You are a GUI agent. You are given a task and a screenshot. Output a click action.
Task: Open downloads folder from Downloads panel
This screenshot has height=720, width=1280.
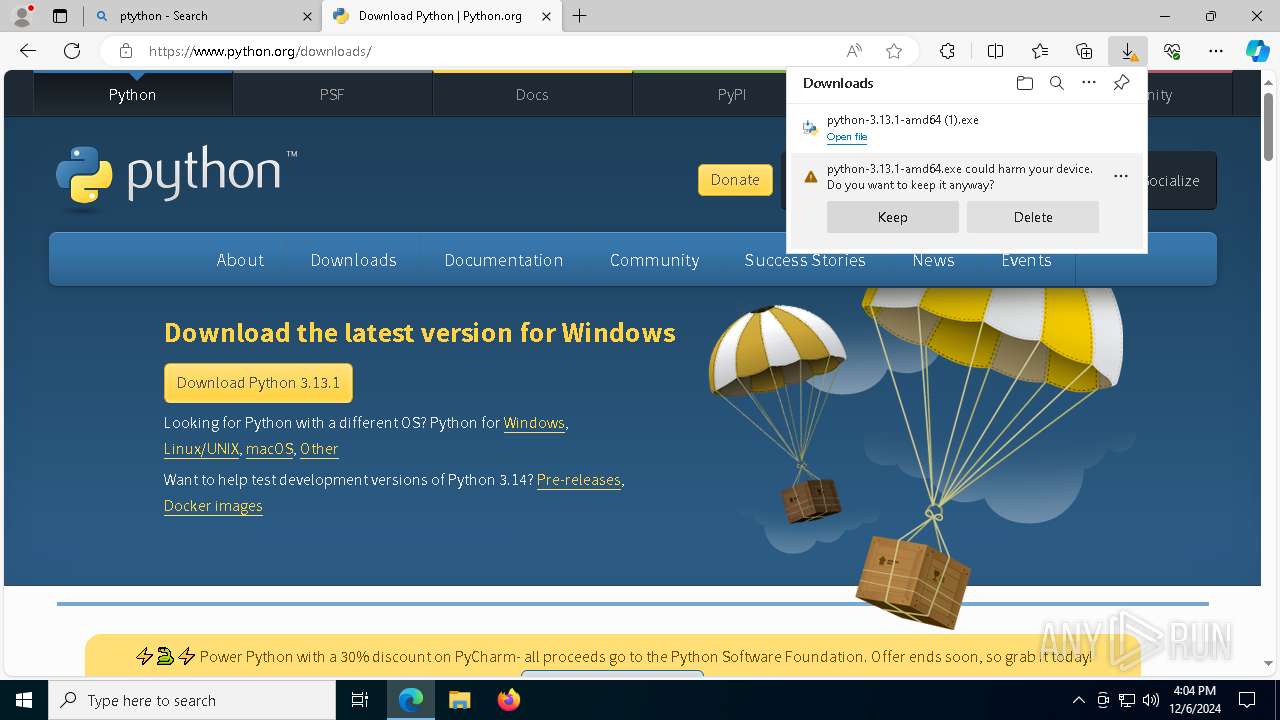point(1024,83)
